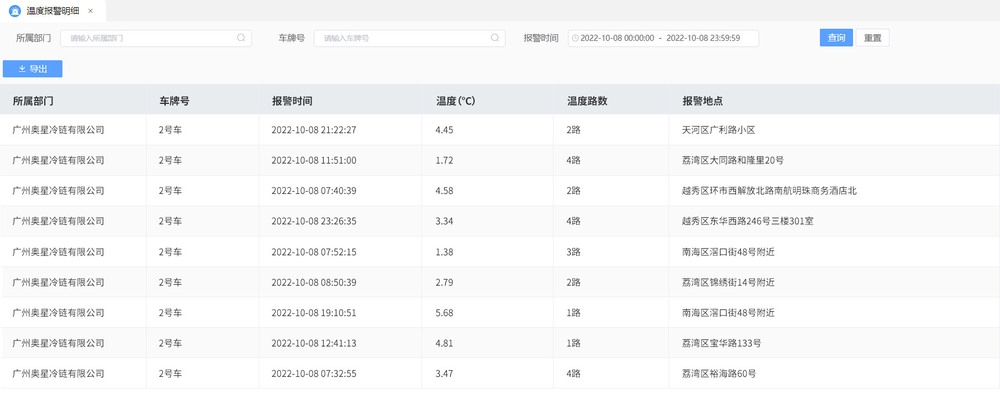Click the clock icon in 报警时间 picker
The width and height of the screenshot is (1000, 399).
(575, 38)
